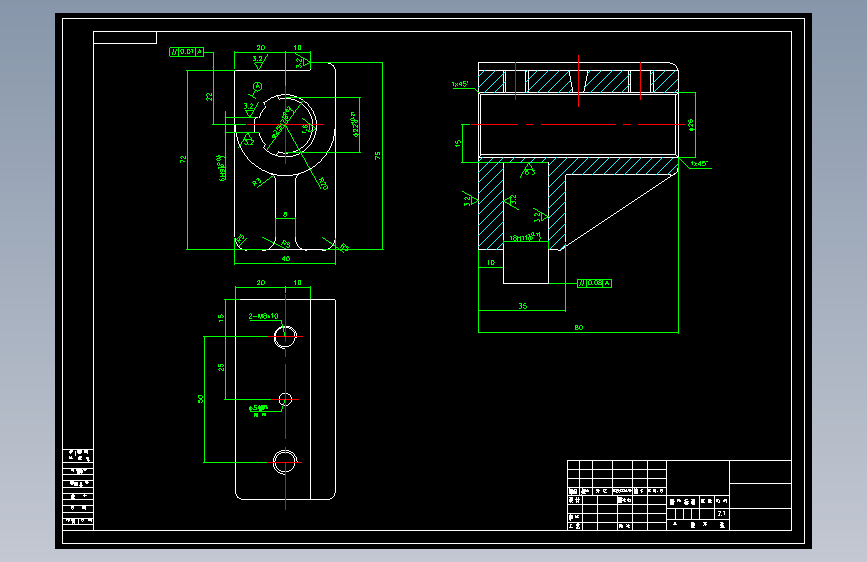
Task: Click the 50 hole spacing dimension
Action: pos(200,399)
